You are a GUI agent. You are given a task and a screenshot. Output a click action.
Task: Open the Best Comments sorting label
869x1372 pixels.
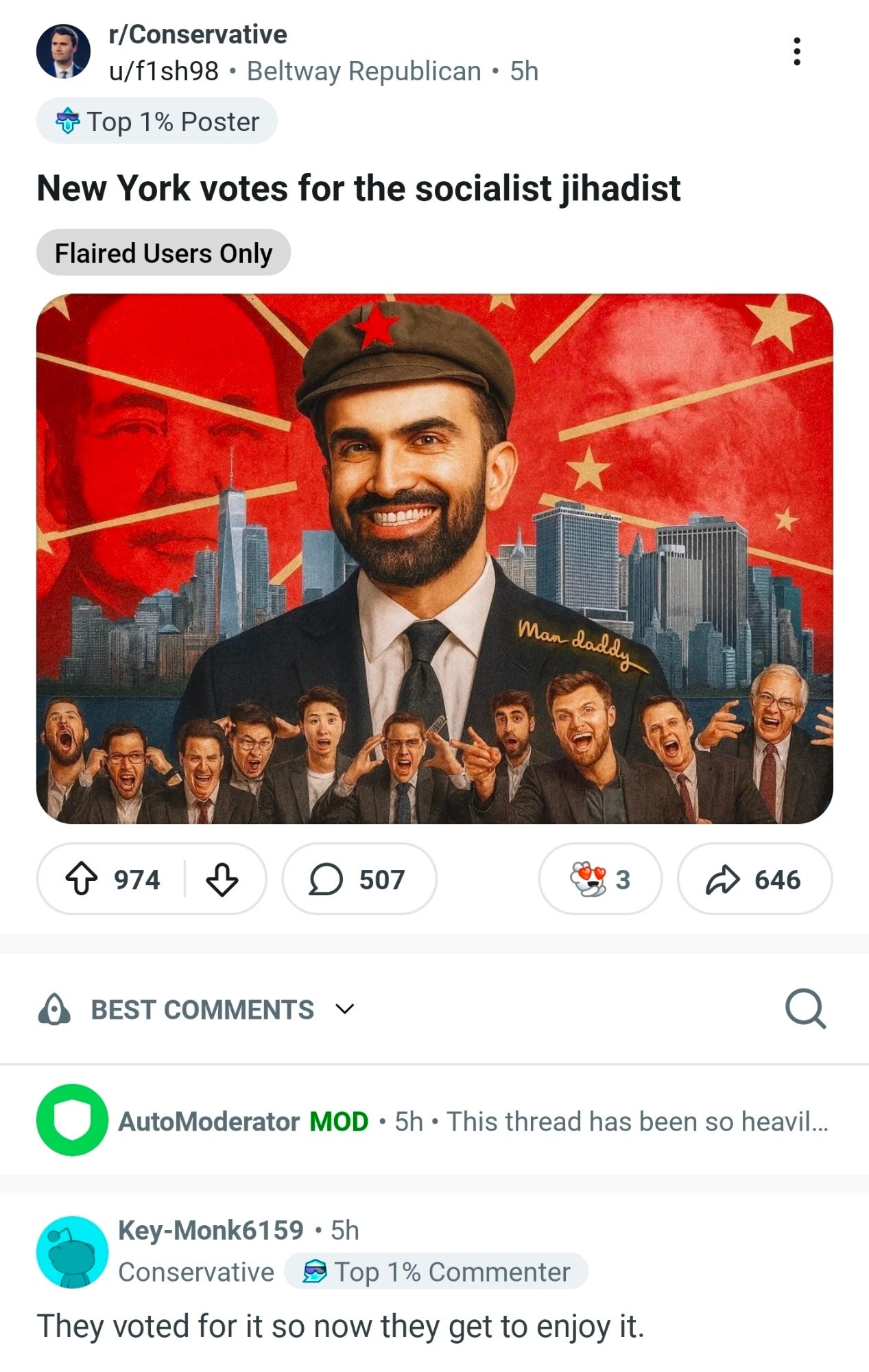pos(202,1009)
